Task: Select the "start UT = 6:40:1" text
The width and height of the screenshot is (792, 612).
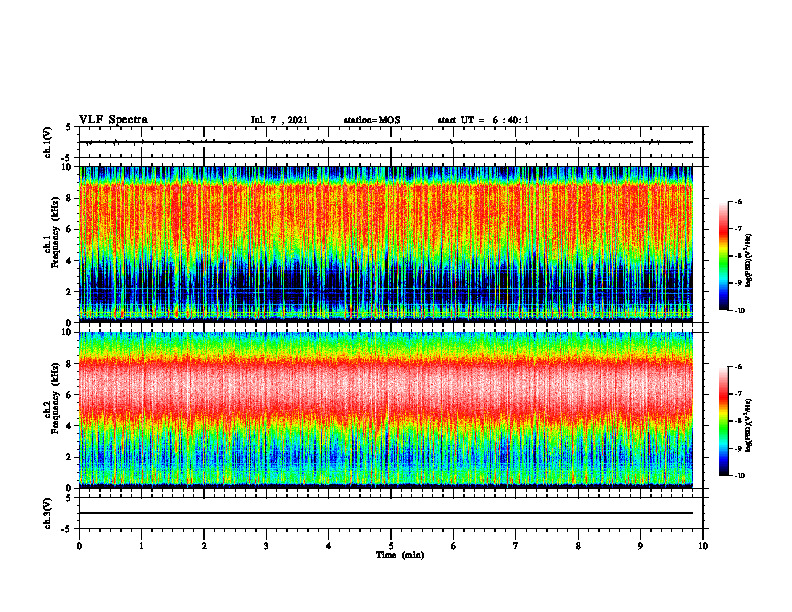Action: [x=483, y=120]
